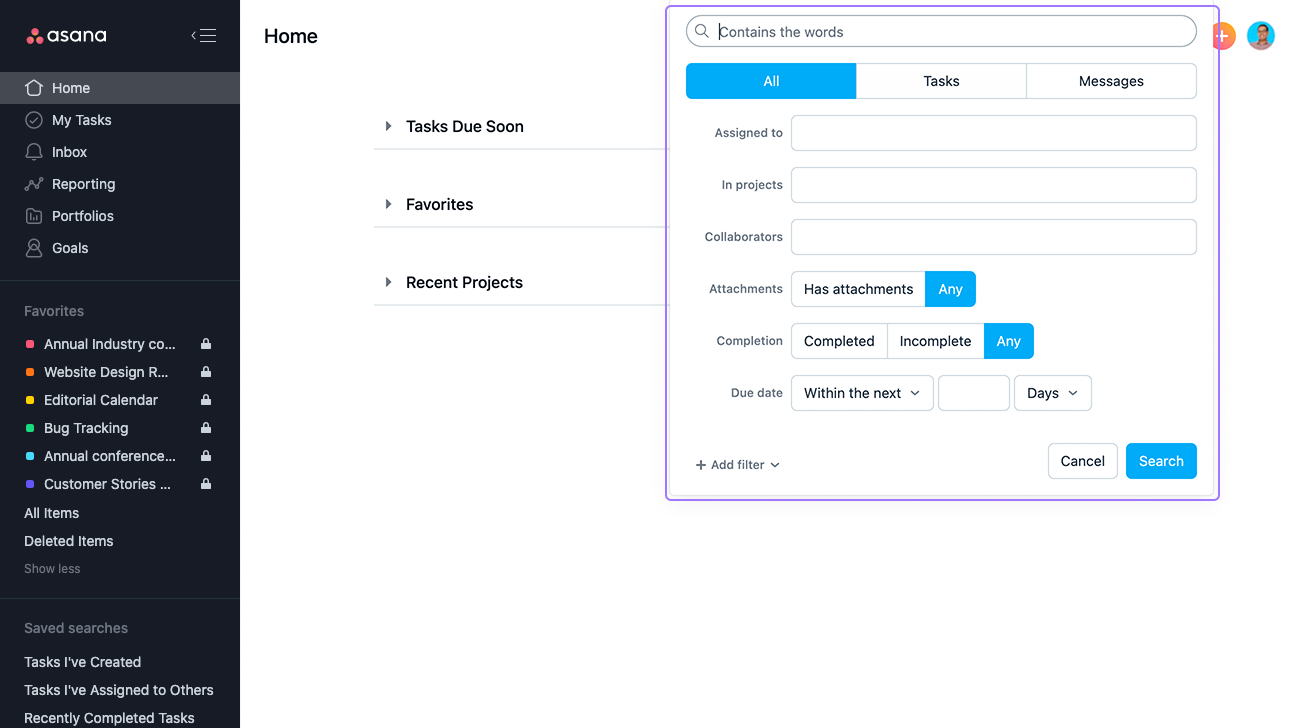
Task: Select Any for Attachments filter
Action: pos(951,289)
